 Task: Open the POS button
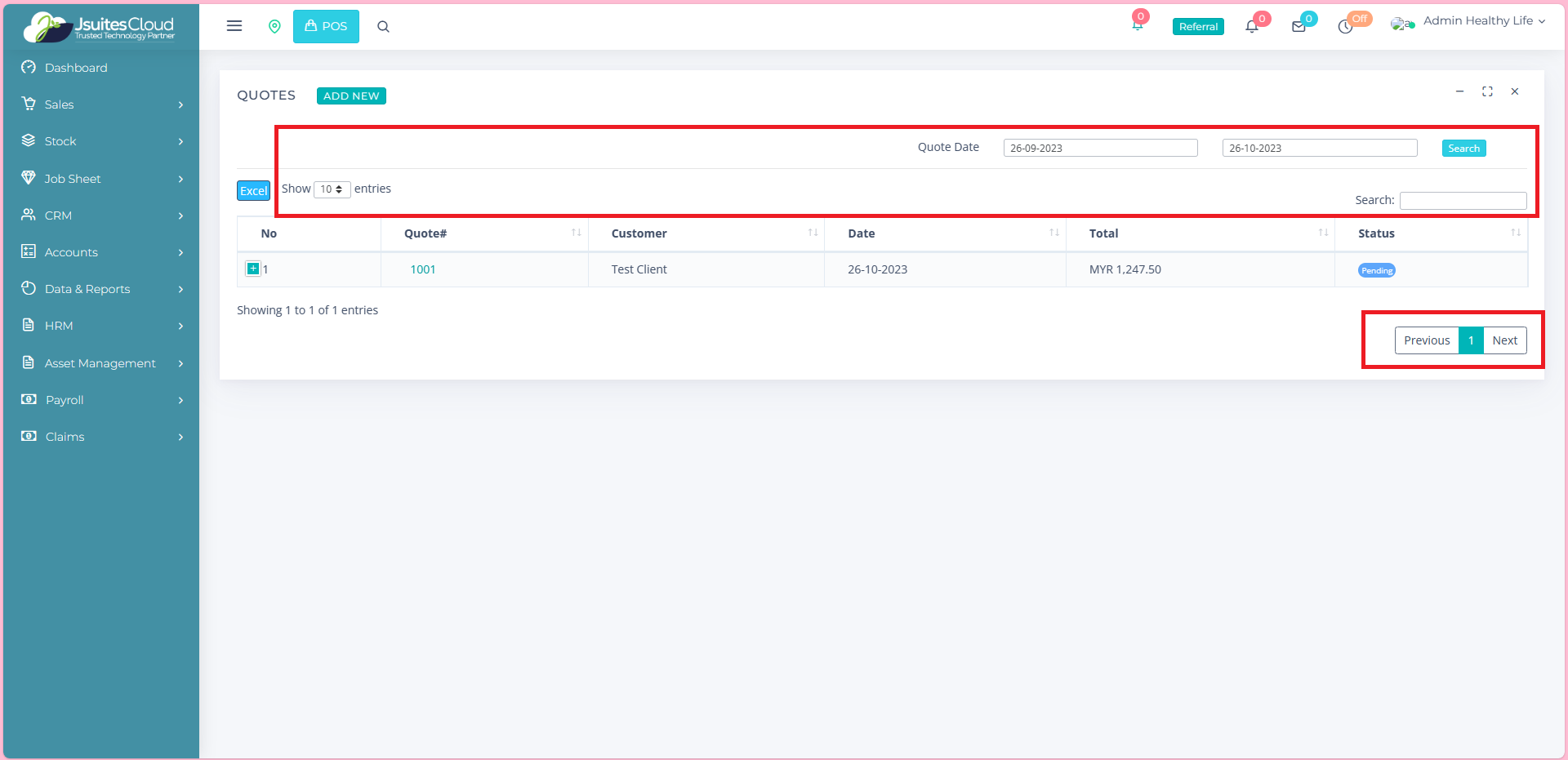click(x=326, y=27)
